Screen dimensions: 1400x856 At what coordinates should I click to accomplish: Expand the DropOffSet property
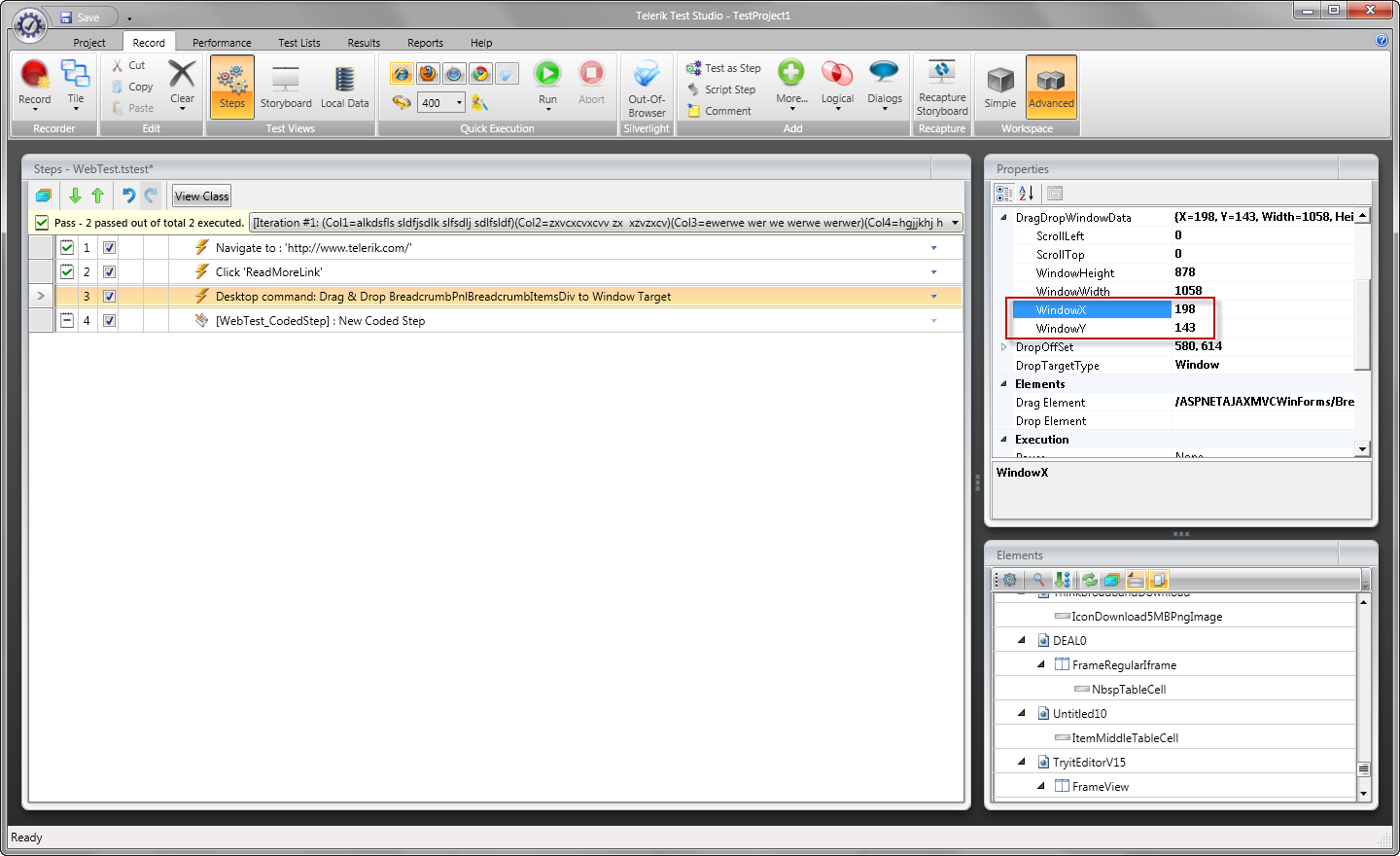1003,346
